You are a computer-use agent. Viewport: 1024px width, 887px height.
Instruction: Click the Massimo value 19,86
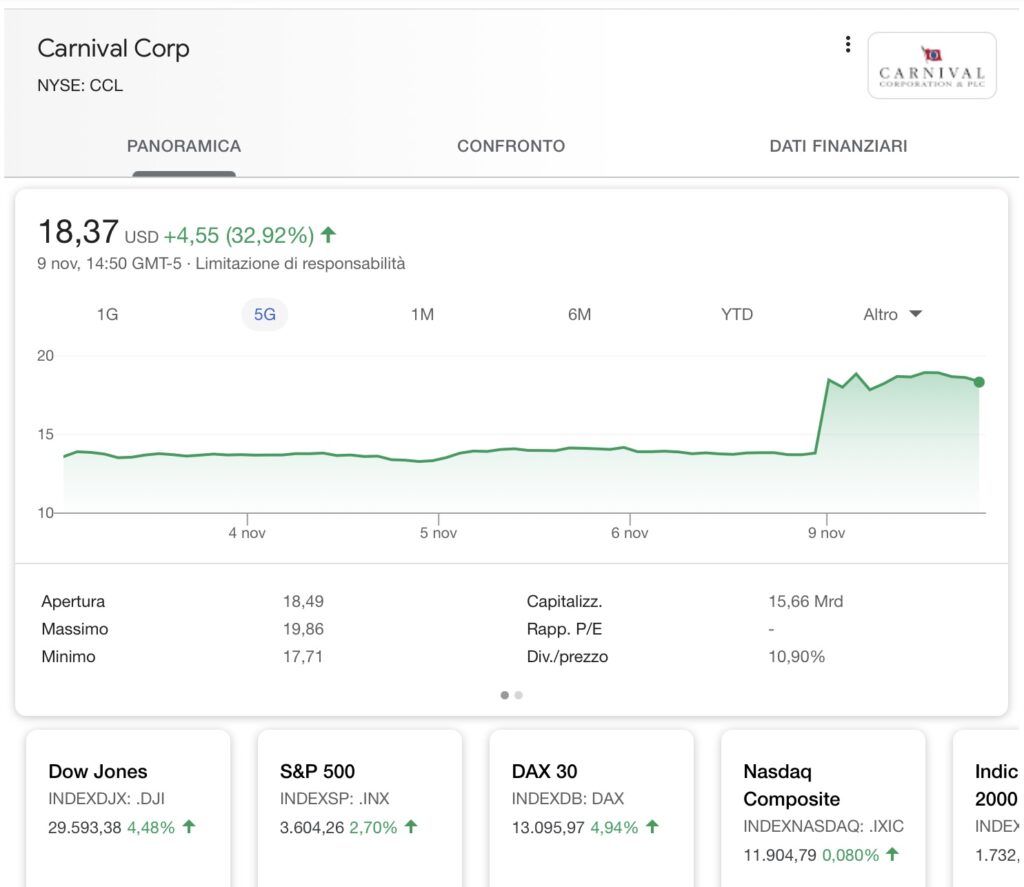(x=303, y=629)
